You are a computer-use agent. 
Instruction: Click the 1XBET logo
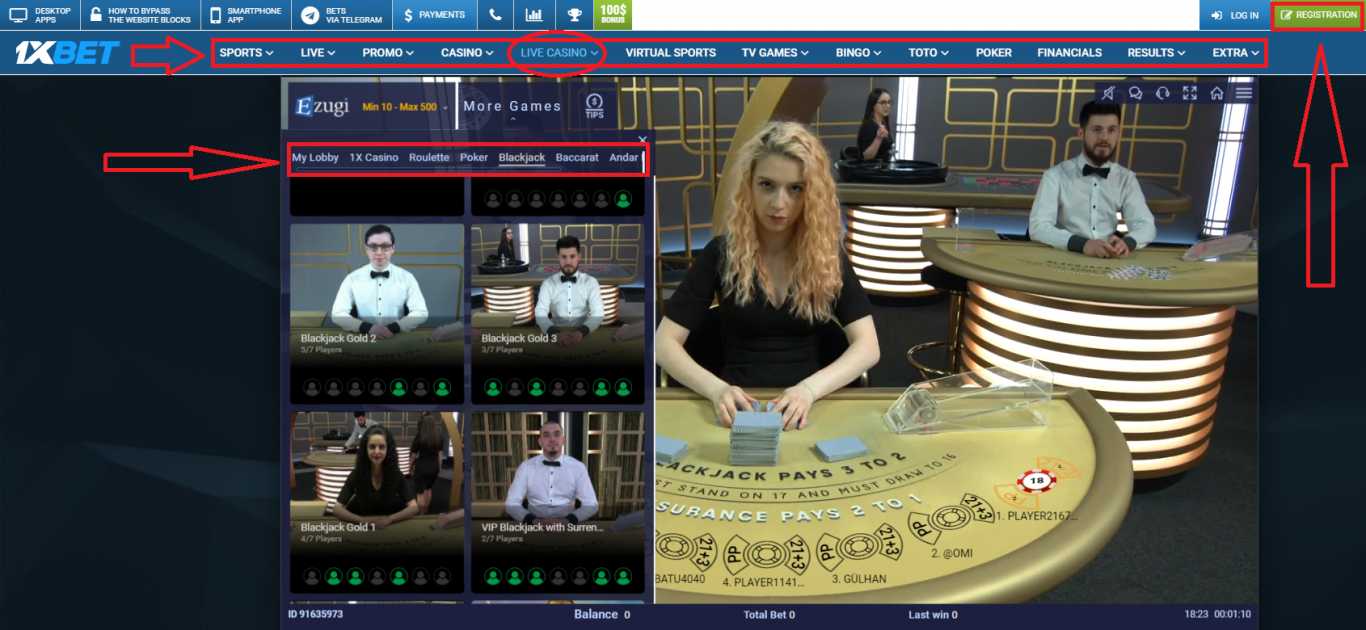[x=67, y=53]
